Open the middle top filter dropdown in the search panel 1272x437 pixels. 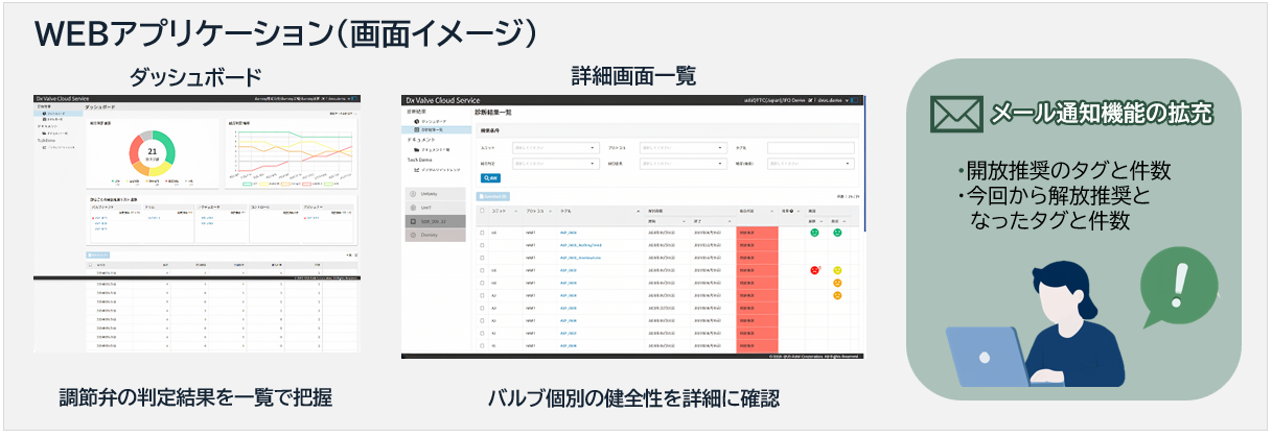pos(683,148)
